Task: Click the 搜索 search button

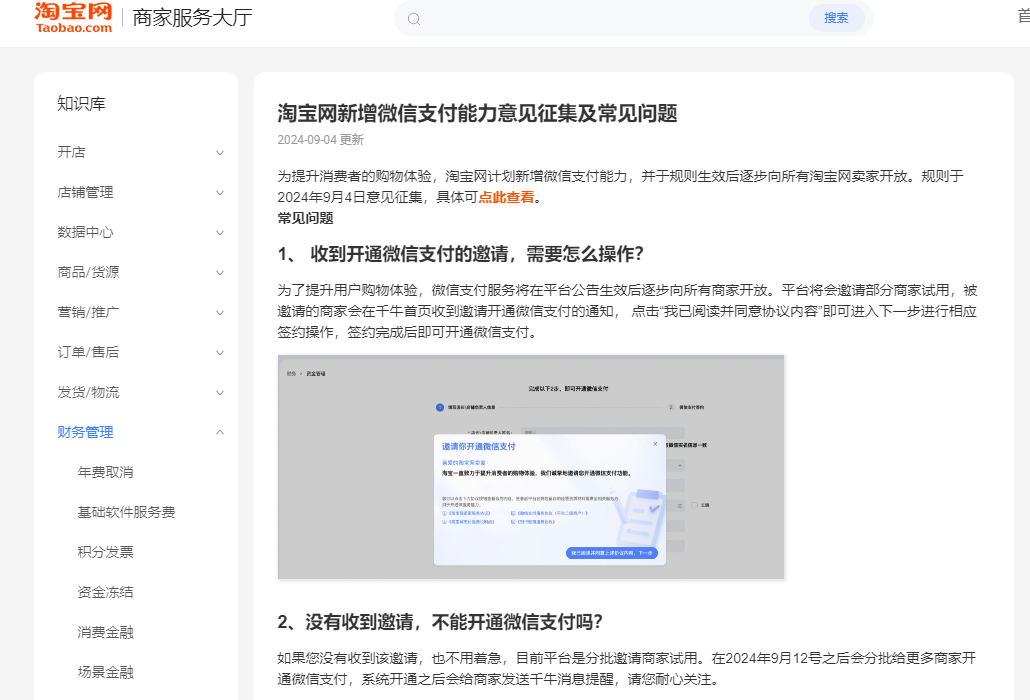Action: pos(836,18)
